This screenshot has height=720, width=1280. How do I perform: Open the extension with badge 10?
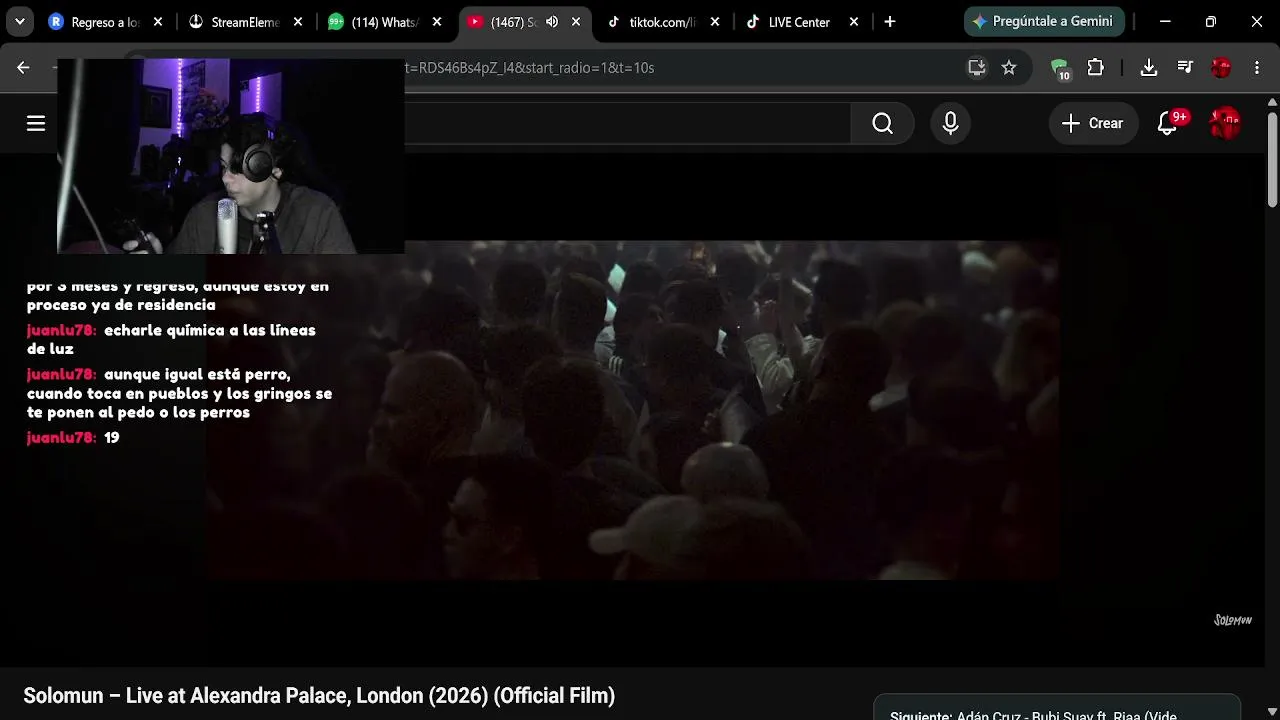(1060, 68)
